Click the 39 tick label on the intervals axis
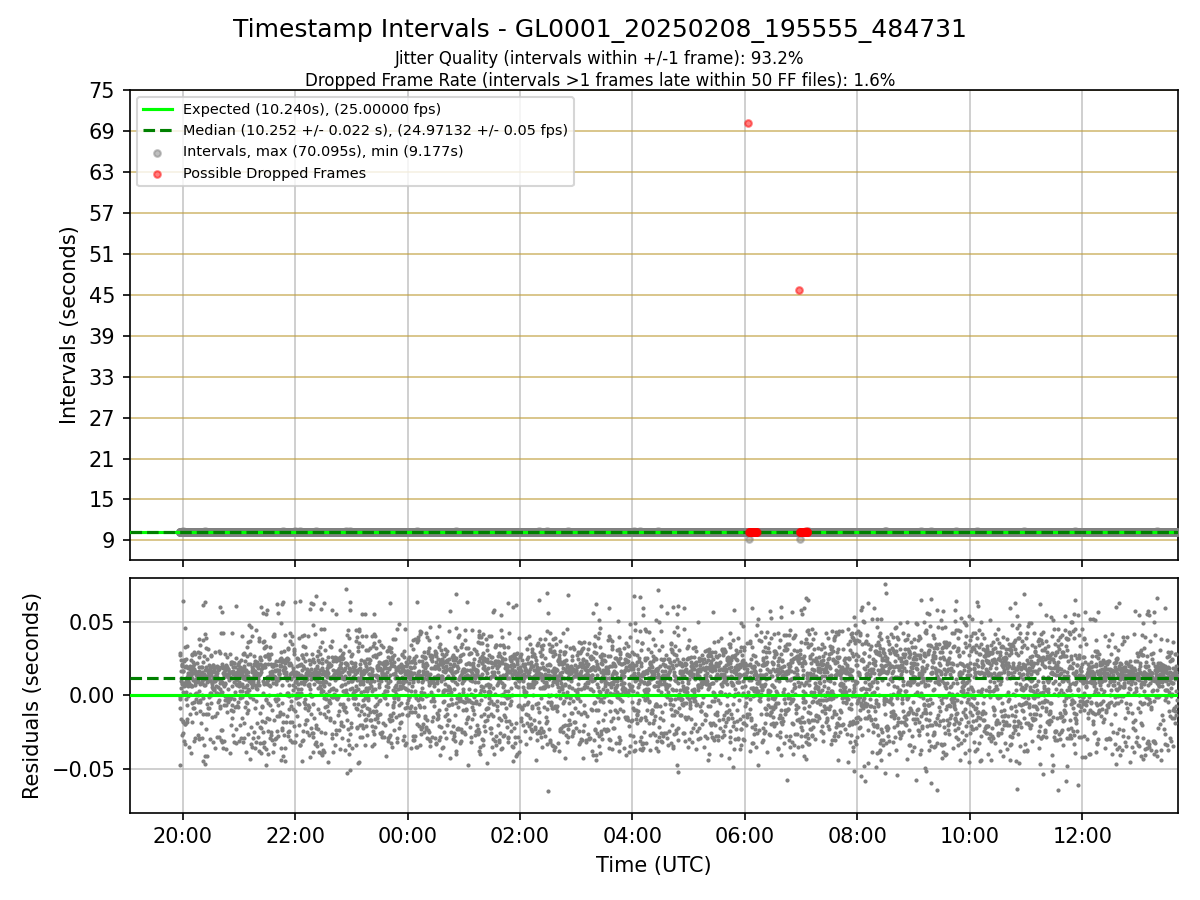The image size is (1200, 900). click(103, 336)
